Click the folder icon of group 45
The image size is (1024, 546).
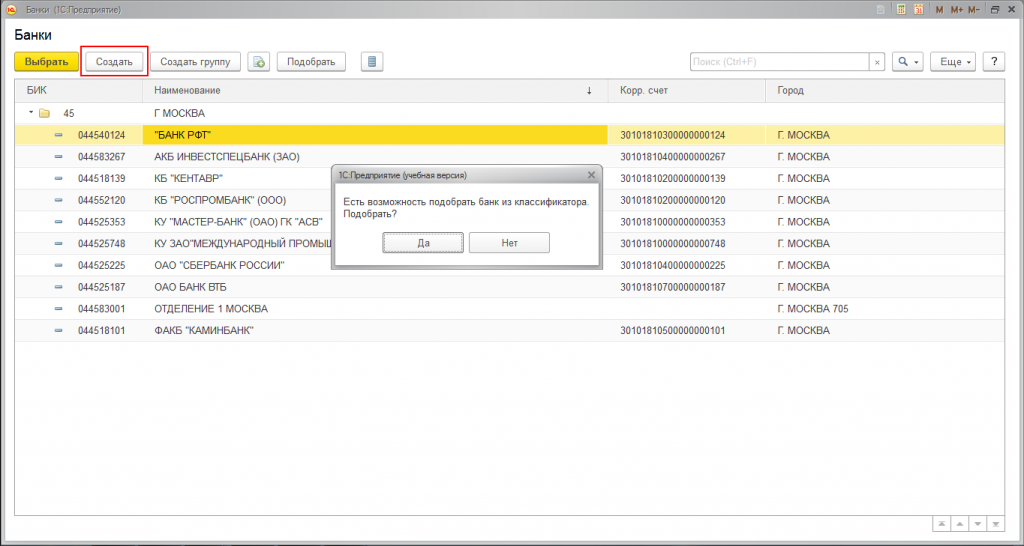(44, 113)
